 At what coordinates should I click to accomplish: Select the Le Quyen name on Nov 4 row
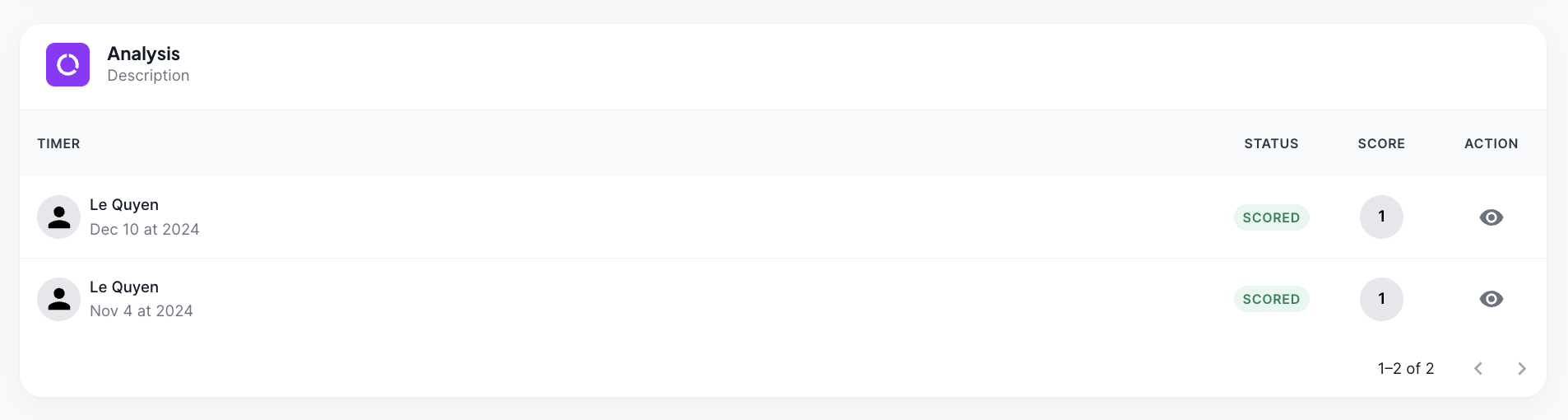[x=124, y=287]
